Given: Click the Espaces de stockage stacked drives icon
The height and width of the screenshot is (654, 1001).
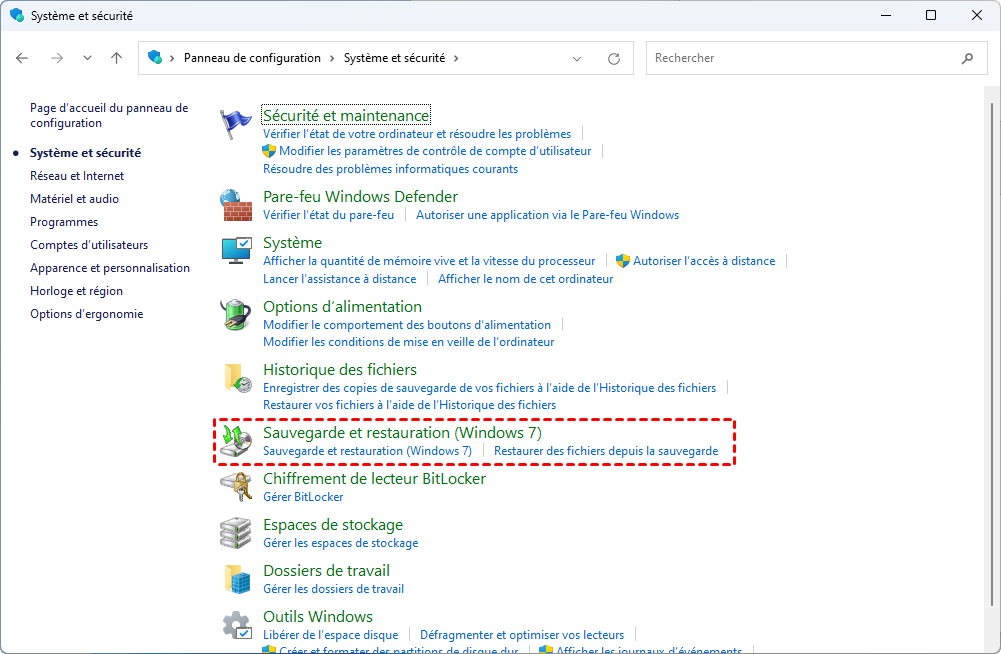Looking at the screenshot, I should [x=236, y=533].
